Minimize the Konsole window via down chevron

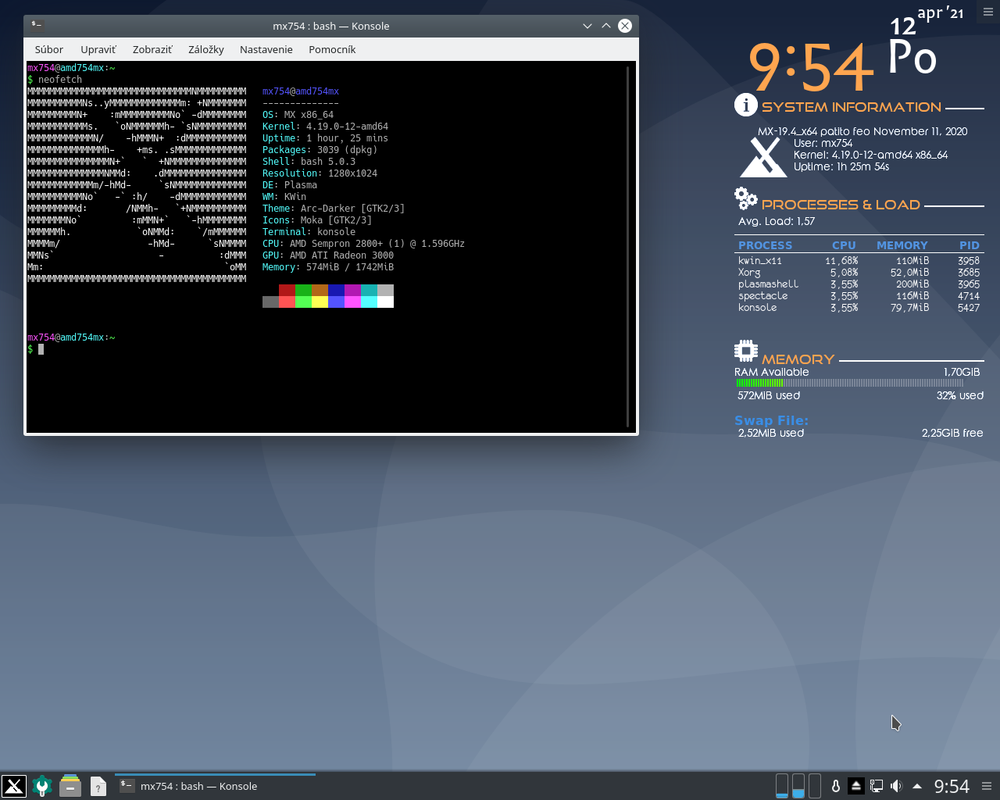[587, 26]
